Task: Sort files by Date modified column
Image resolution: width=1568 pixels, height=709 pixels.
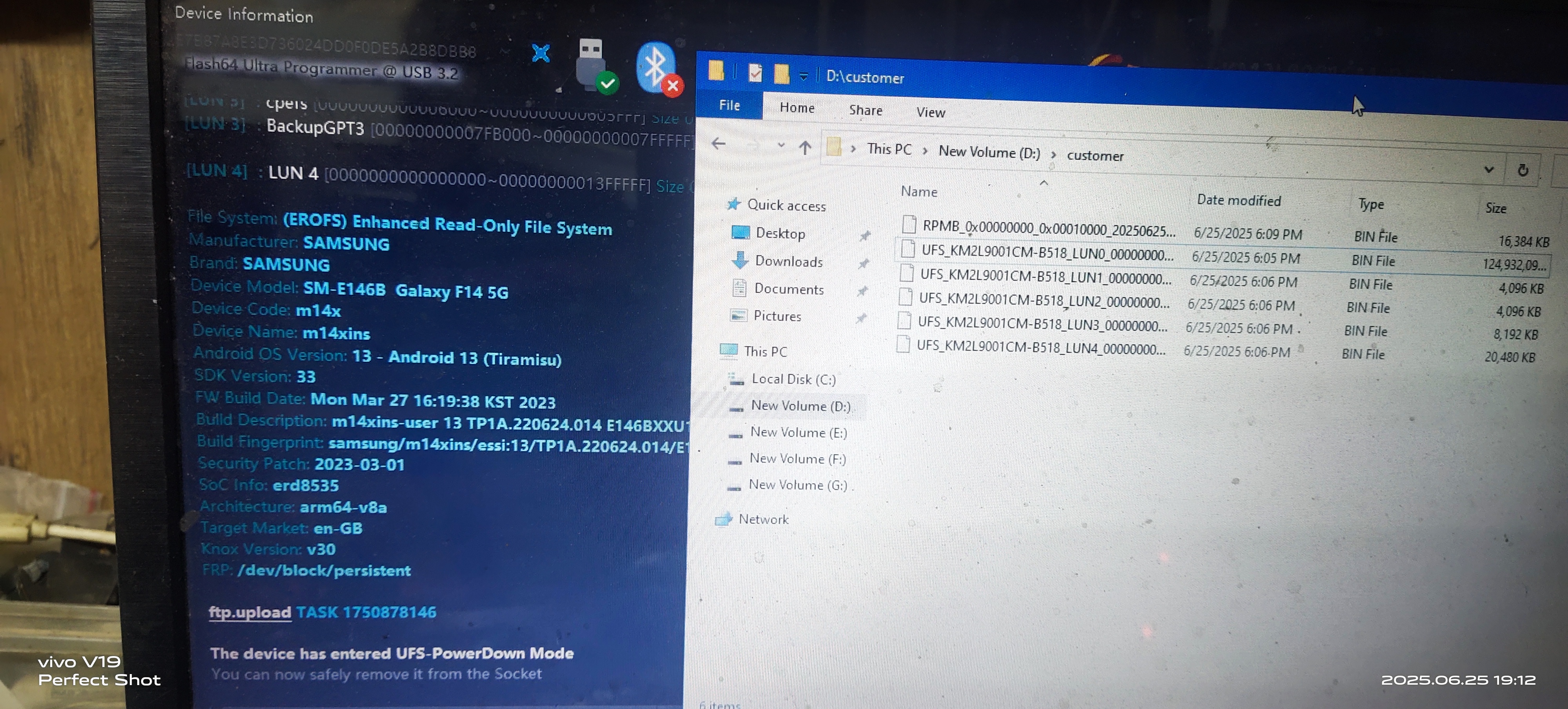Action: pos(1238,200)
